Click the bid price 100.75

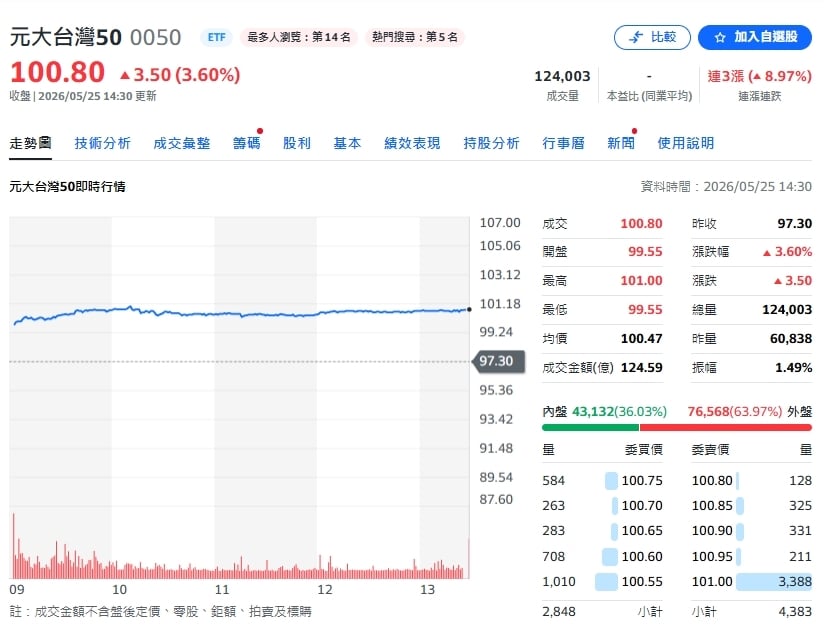coord(642,481)
